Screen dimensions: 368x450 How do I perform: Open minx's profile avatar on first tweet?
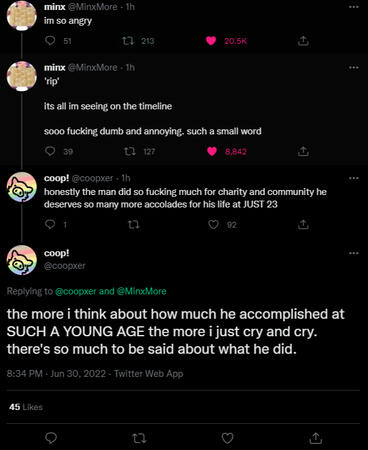pyautogui.click(x=22, y=15)
